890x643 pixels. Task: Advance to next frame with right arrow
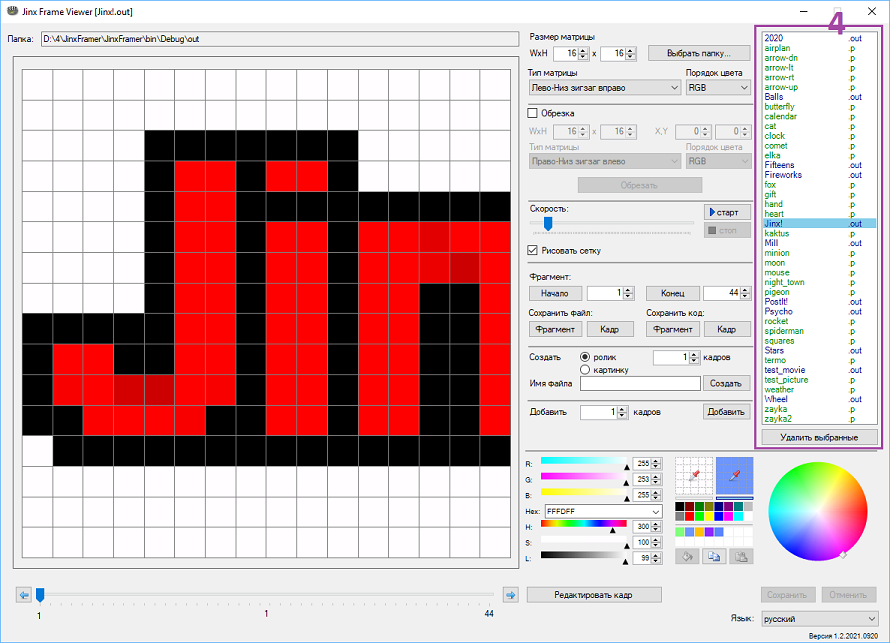coord(510,595)
